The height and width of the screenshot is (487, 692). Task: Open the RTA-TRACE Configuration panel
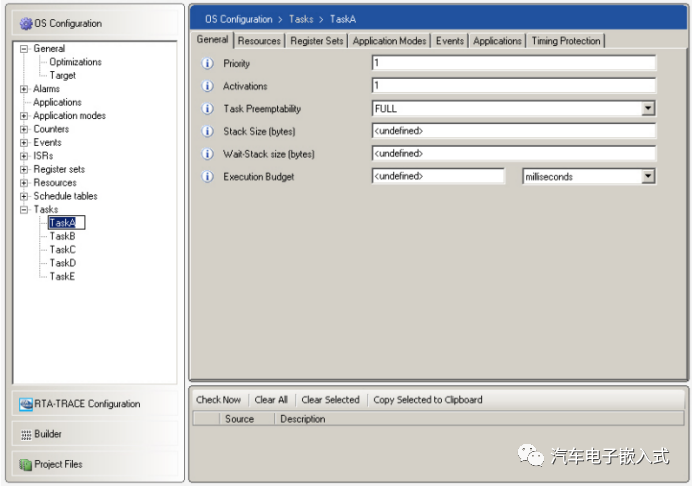[95, 404]
